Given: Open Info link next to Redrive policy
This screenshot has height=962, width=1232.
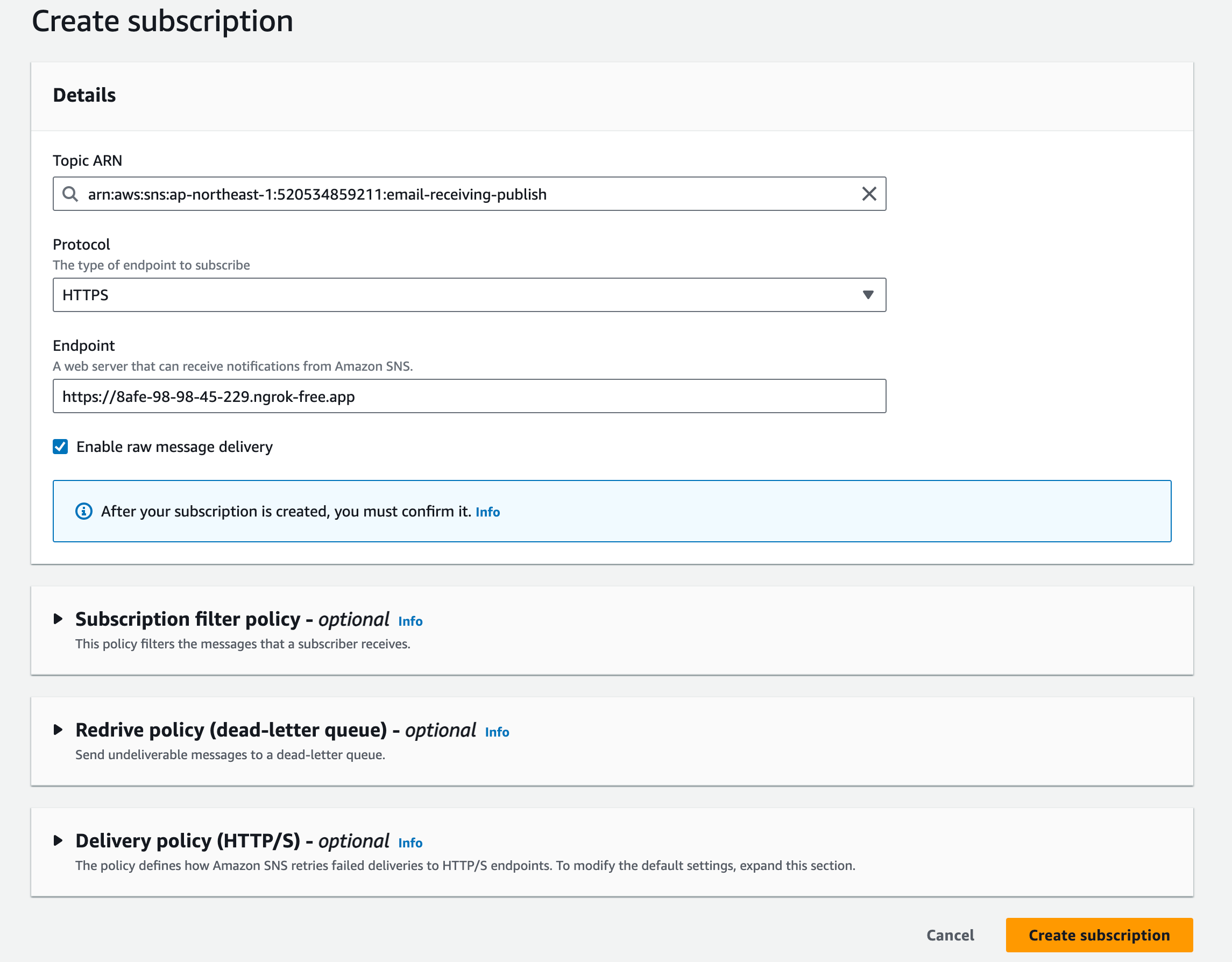Looking at the screenshot, I should click(497, 732).
